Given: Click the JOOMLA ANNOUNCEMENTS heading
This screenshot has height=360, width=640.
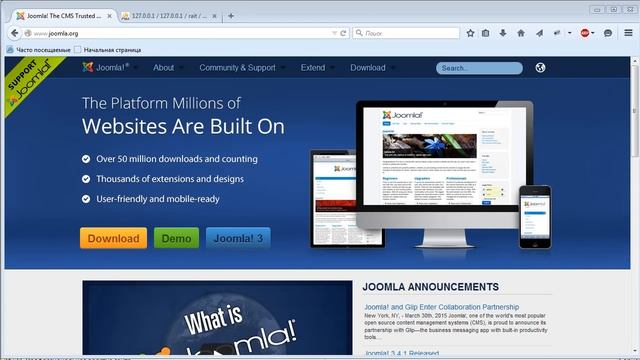Looking at the screenshot, I should 430,287.
